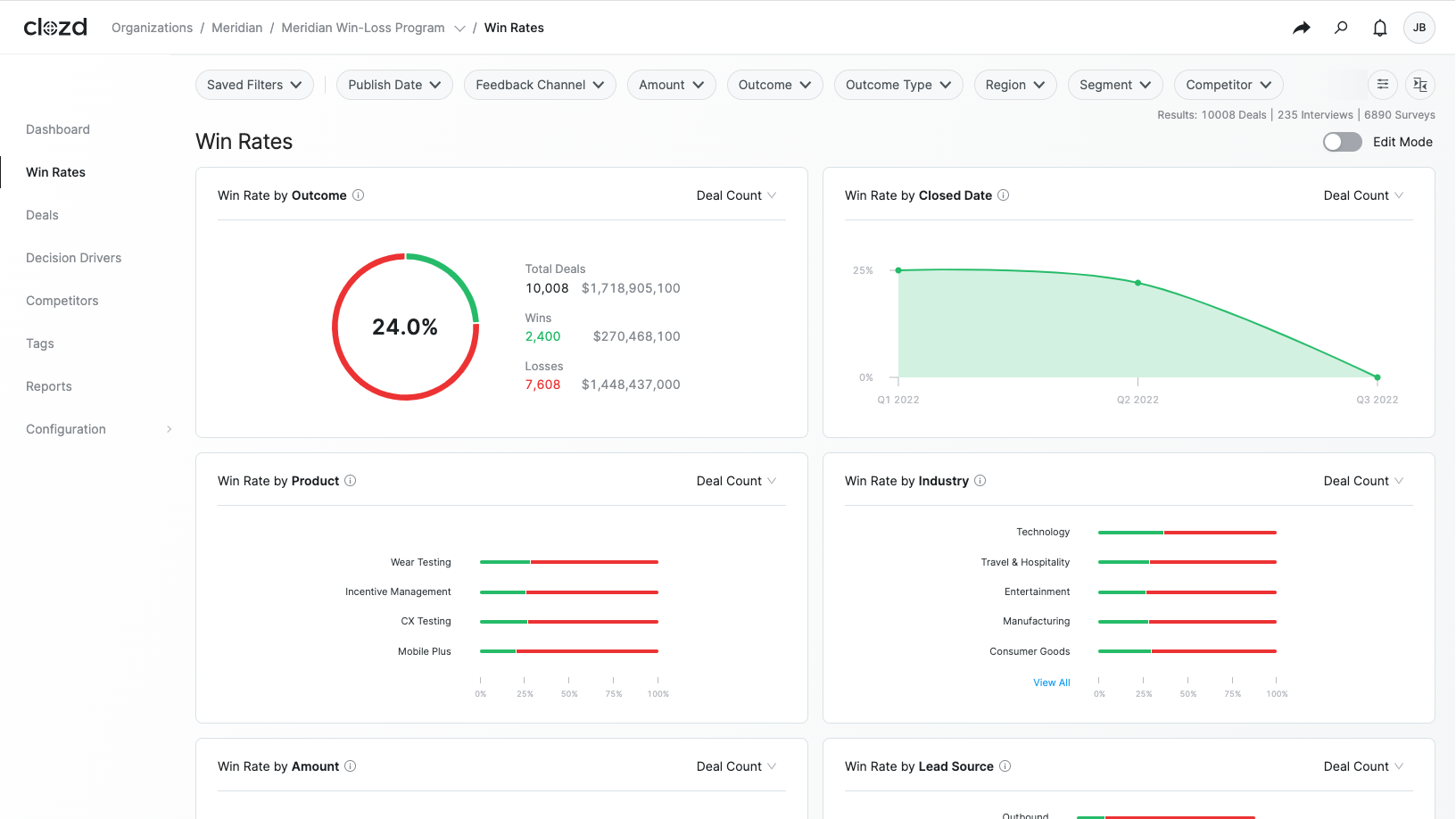Click info icon beside Win Rate by Industry
This screenshot has width=1456, height=819.
(980, 481)
